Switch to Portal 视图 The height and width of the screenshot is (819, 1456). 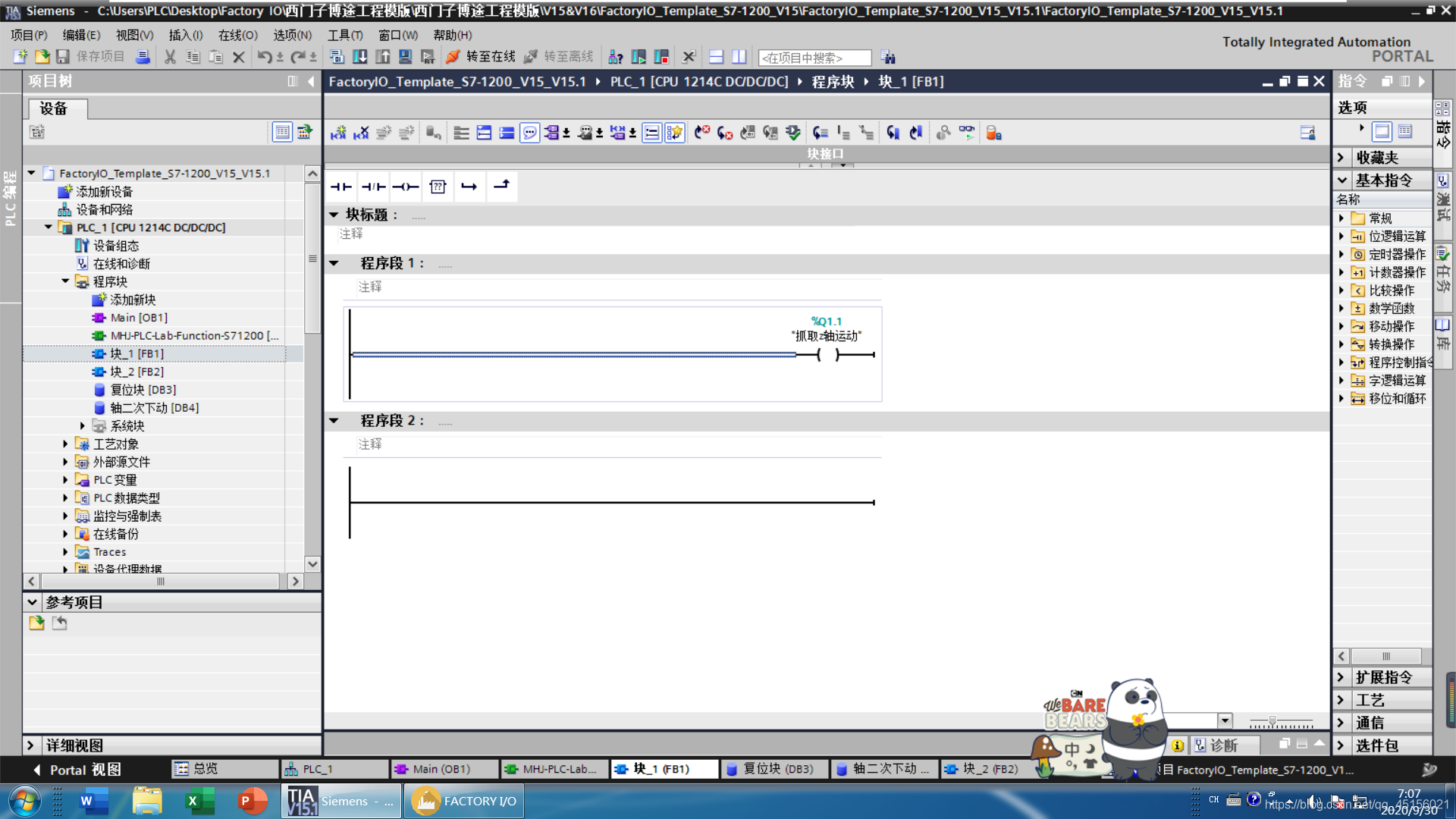coord(77,770)
